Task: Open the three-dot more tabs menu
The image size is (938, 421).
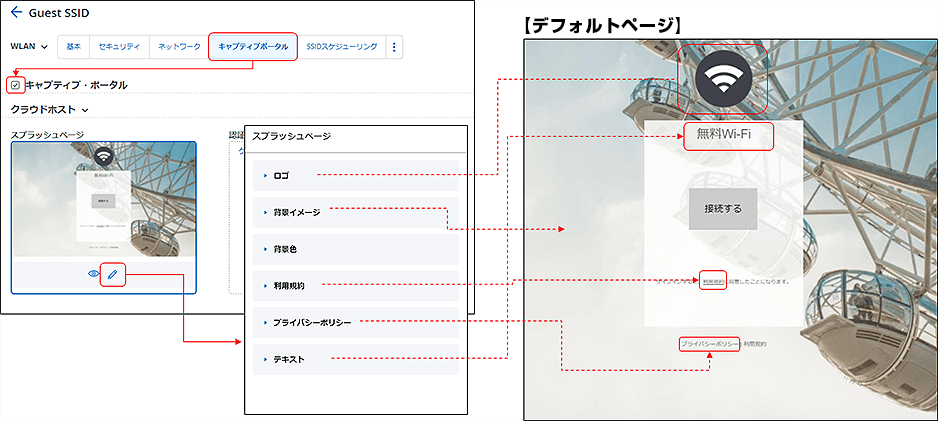Action: click(394, 47)
